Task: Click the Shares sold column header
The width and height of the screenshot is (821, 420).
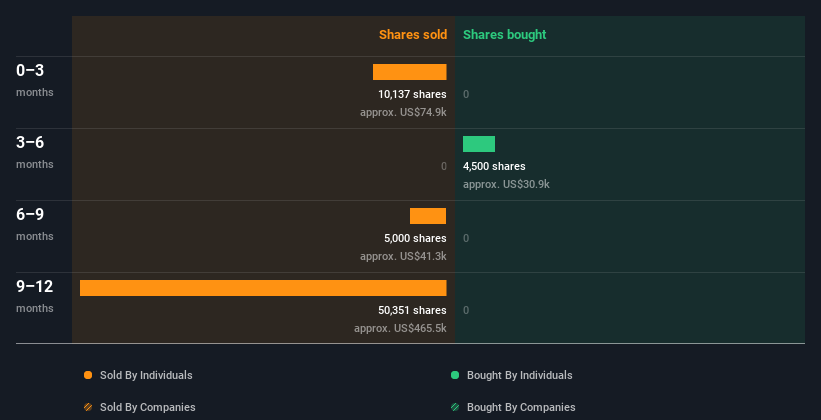Action: pos(413,35)
